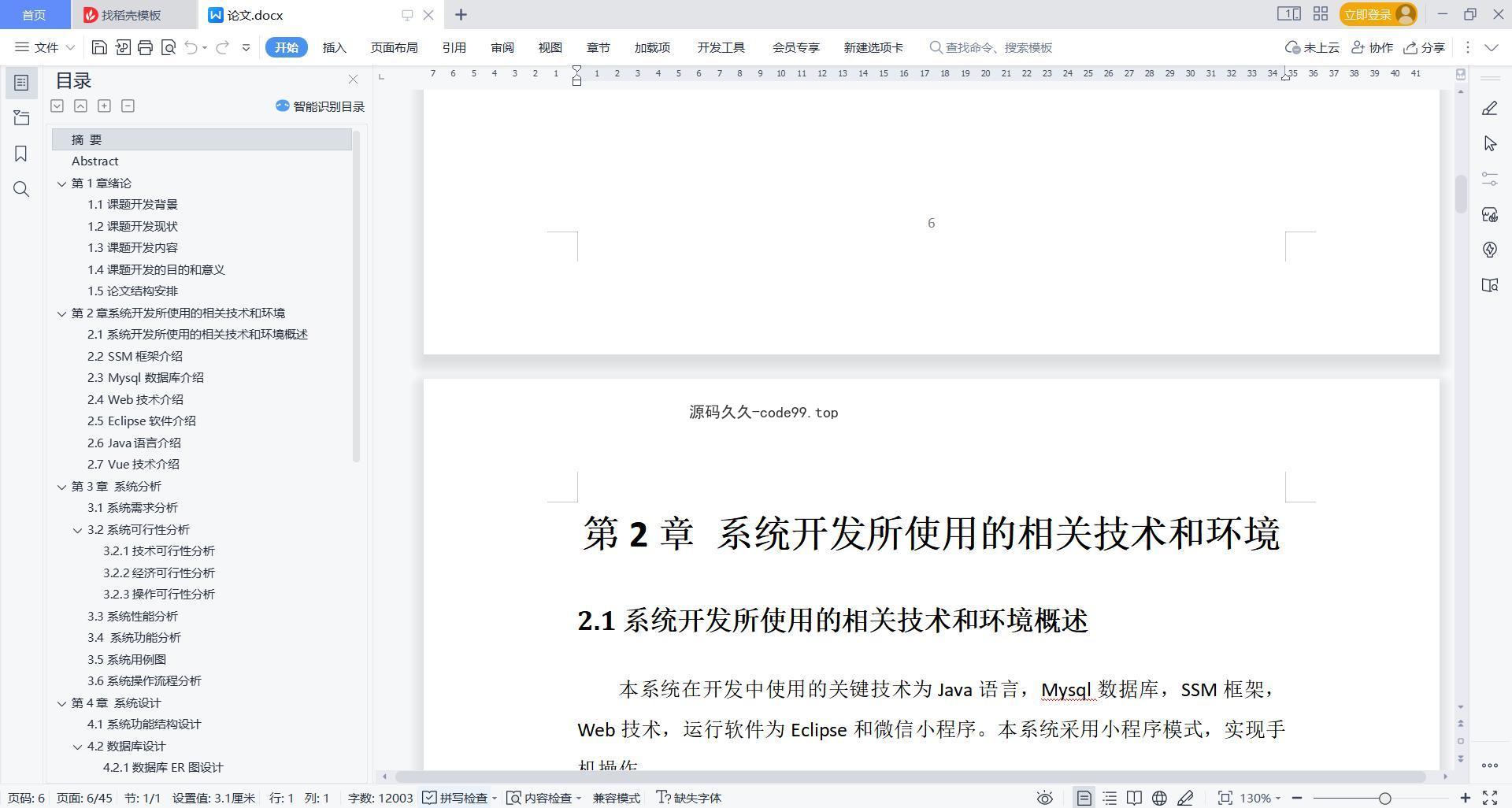The height and width of the screenshot is (808, 1512).
Task: Collapse 第 3 章 系统分析 node
Action: click(x=61, y=487)
